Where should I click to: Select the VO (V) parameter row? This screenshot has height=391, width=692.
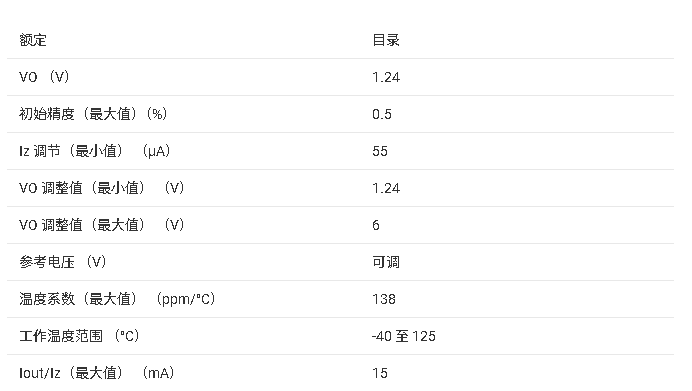click(x=340, y=77)
